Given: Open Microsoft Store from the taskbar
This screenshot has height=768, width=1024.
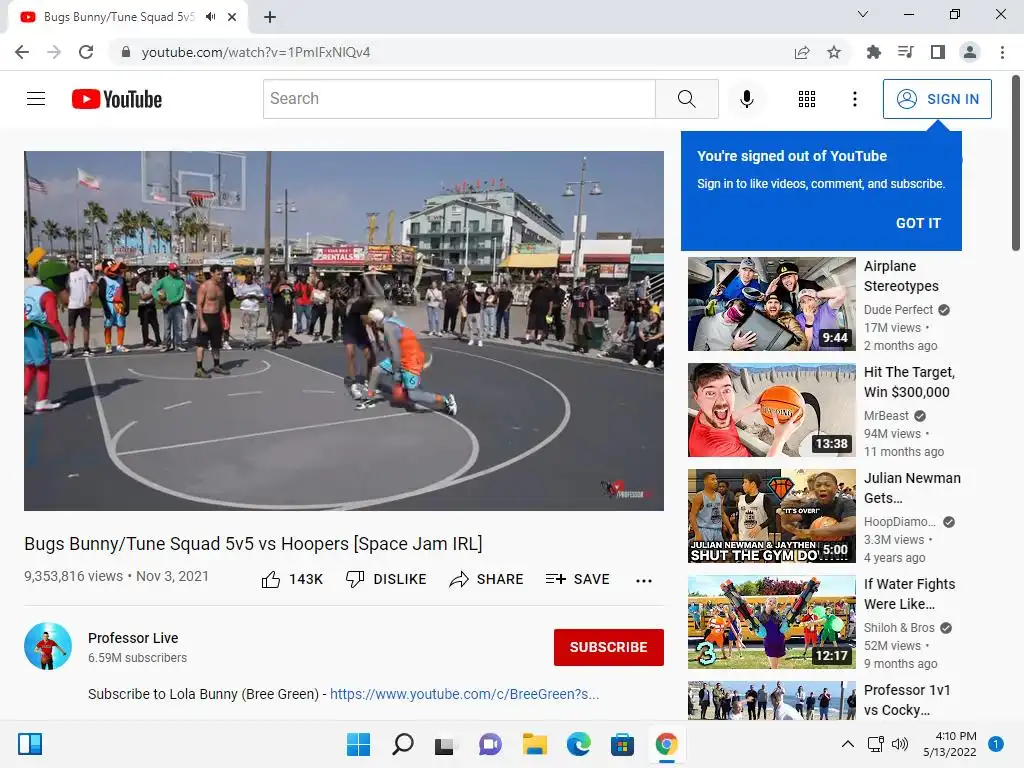Looking at the screenshot, I should coord(622,744).
